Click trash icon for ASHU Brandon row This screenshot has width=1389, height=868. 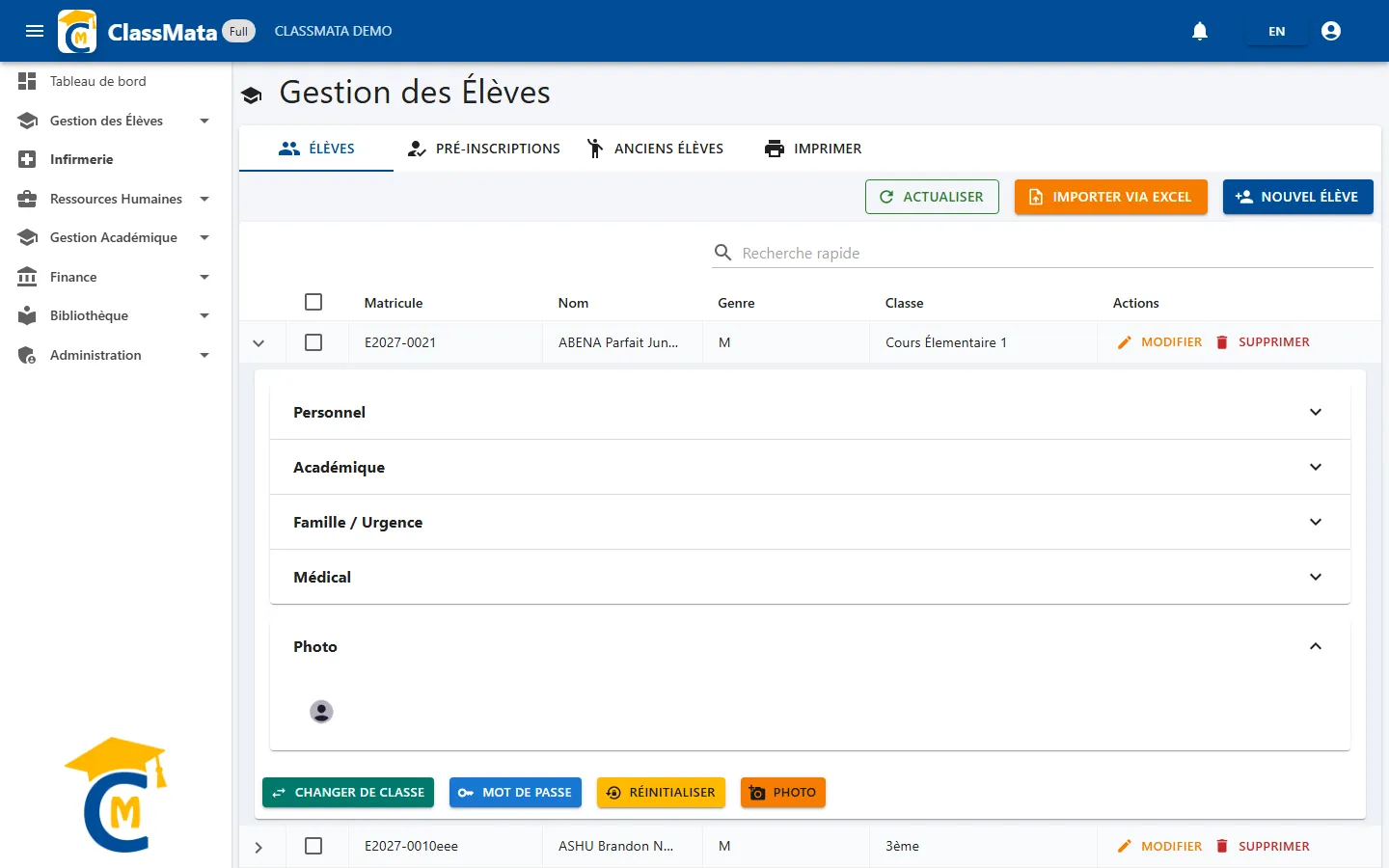coord(1222,846)
